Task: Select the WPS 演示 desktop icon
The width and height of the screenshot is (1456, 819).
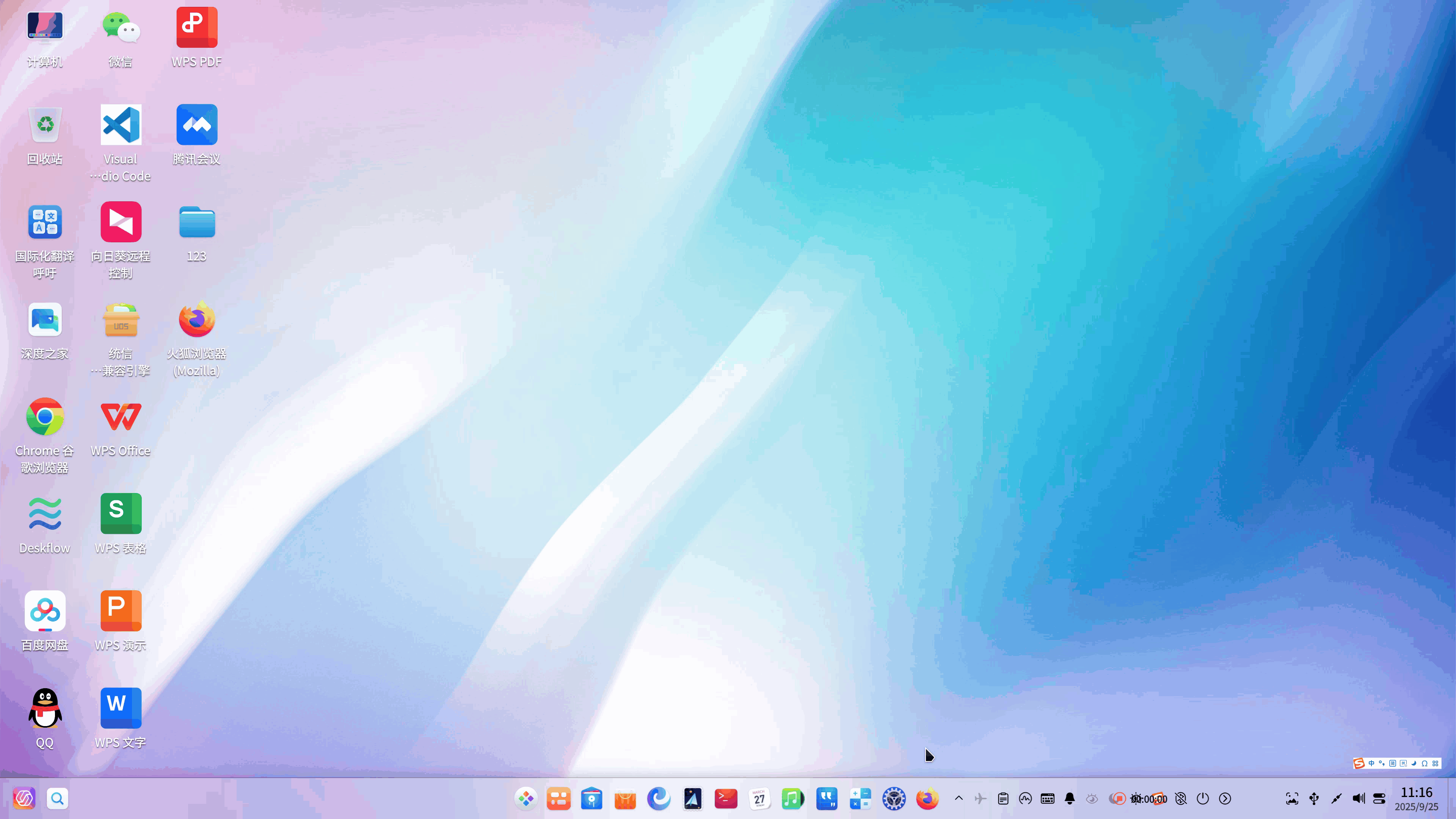Action: (121, 611)
